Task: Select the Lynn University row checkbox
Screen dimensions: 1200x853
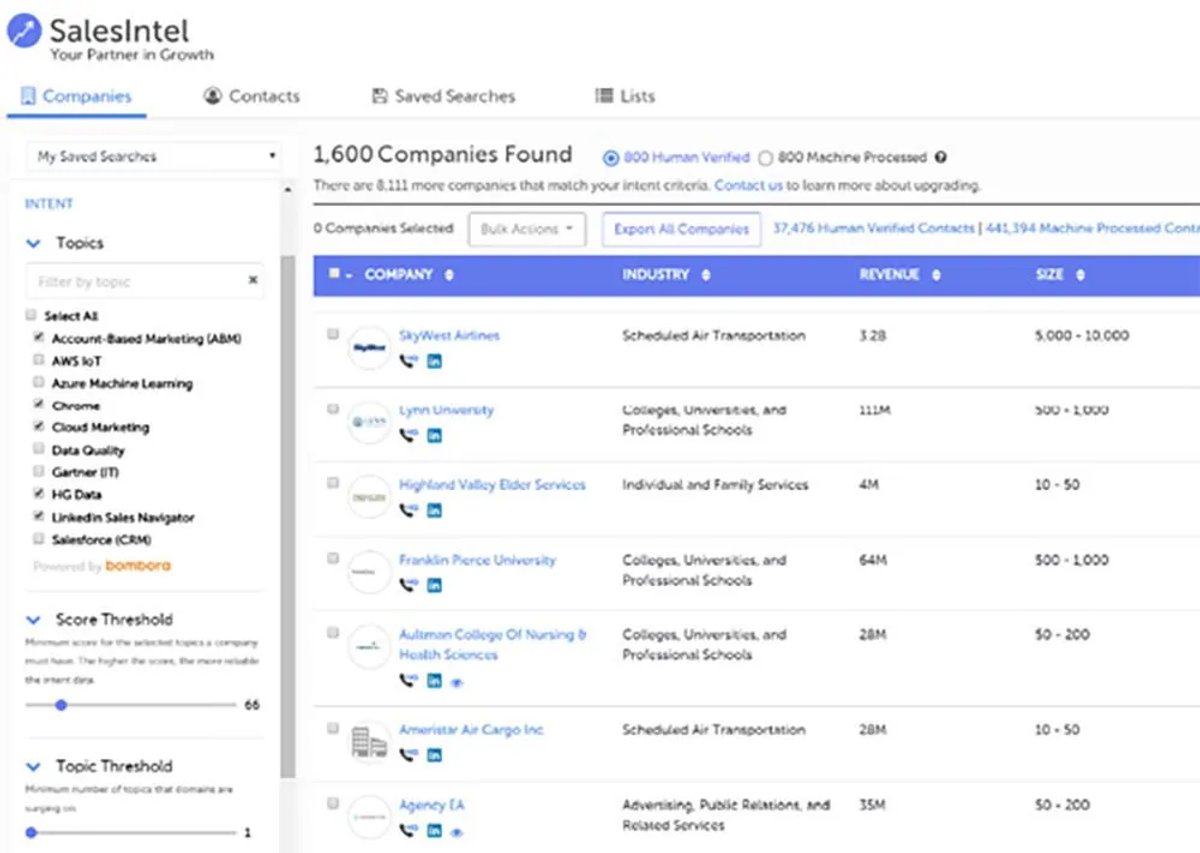Action: click(333, 408)
